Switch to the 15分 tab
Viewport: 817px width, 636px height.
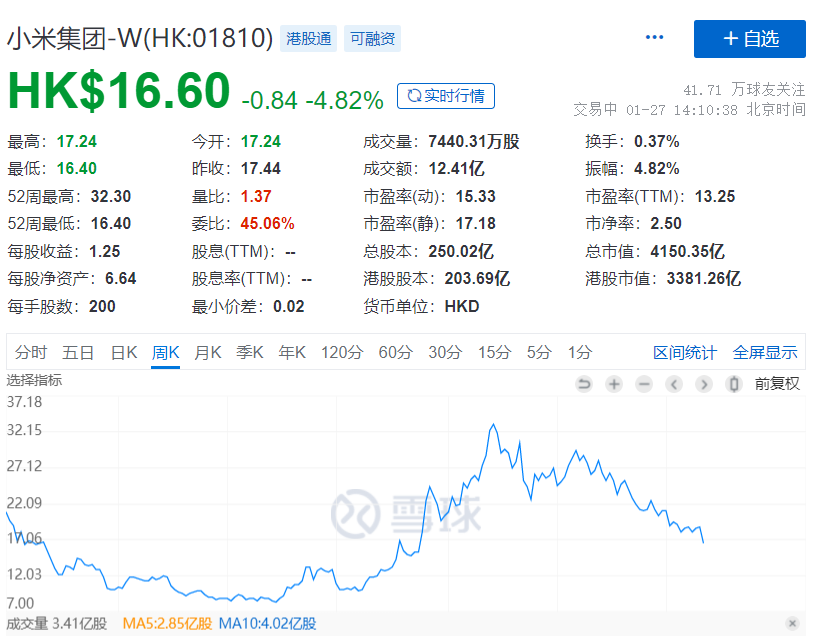coord(494,353)
